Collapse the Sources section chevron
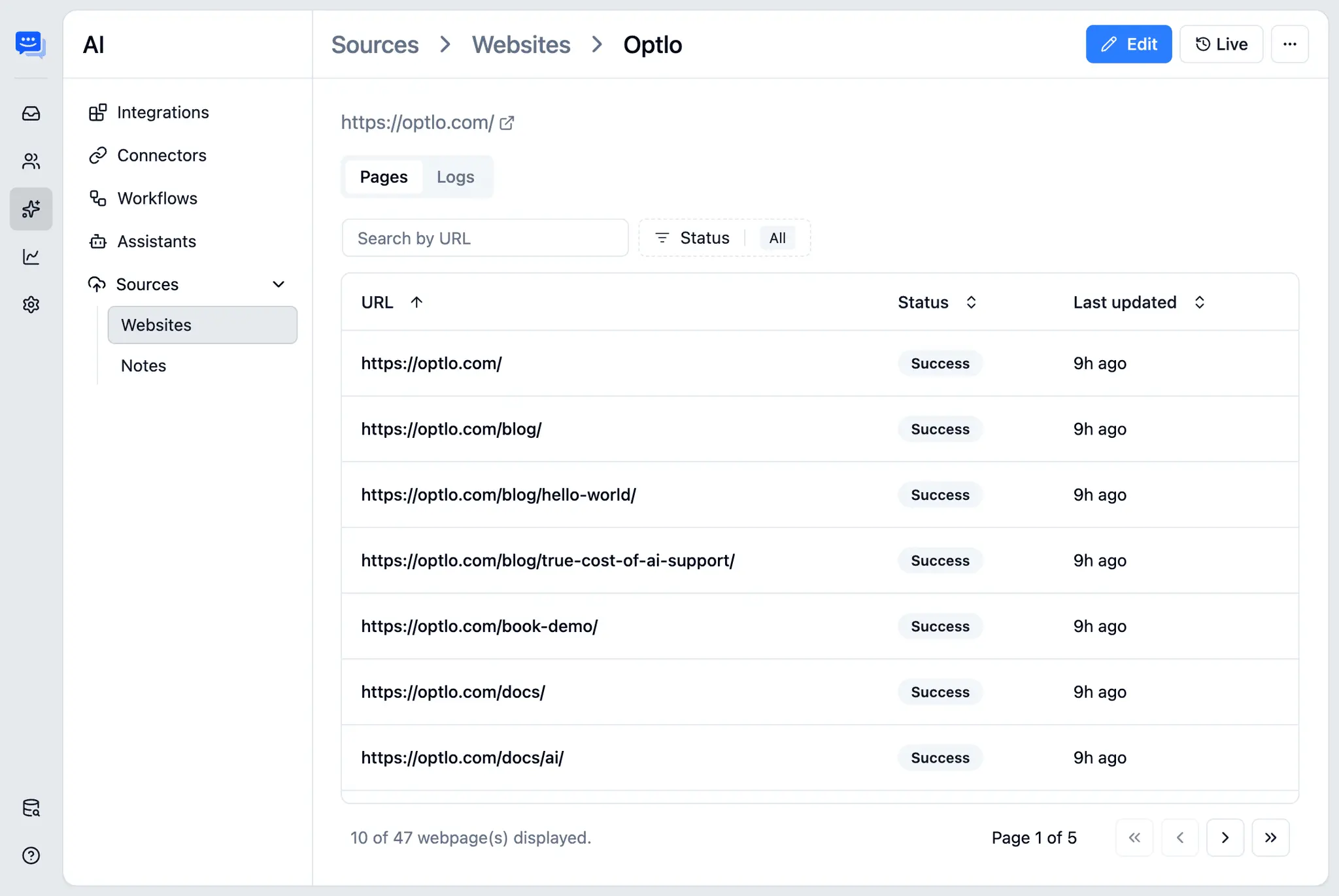Viewport: 1339px width, 896px height. 279,284
